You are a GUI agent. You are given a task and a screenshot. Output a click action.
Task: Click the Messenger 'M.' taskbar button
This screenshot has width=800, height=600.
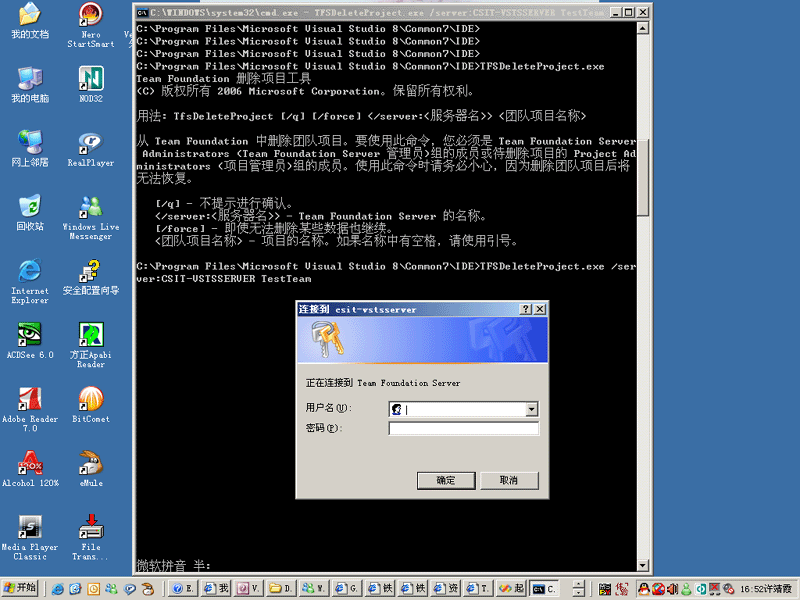[x=314, y=589]
